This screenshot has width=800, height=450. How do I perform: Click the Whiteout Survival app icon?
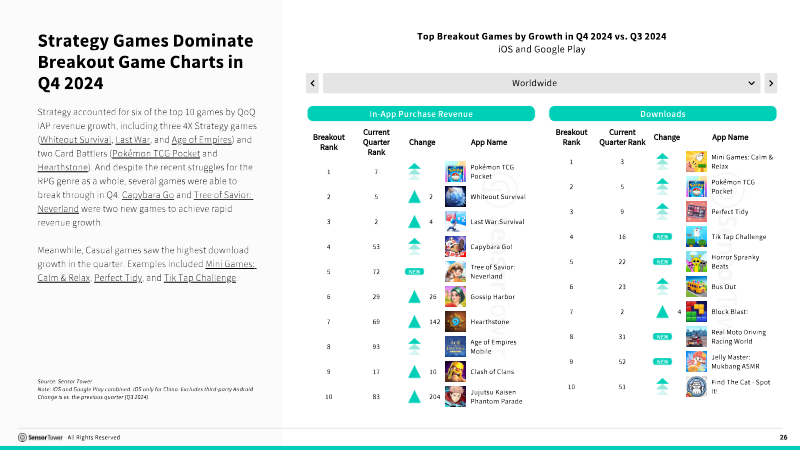click(x=455, y=197)
